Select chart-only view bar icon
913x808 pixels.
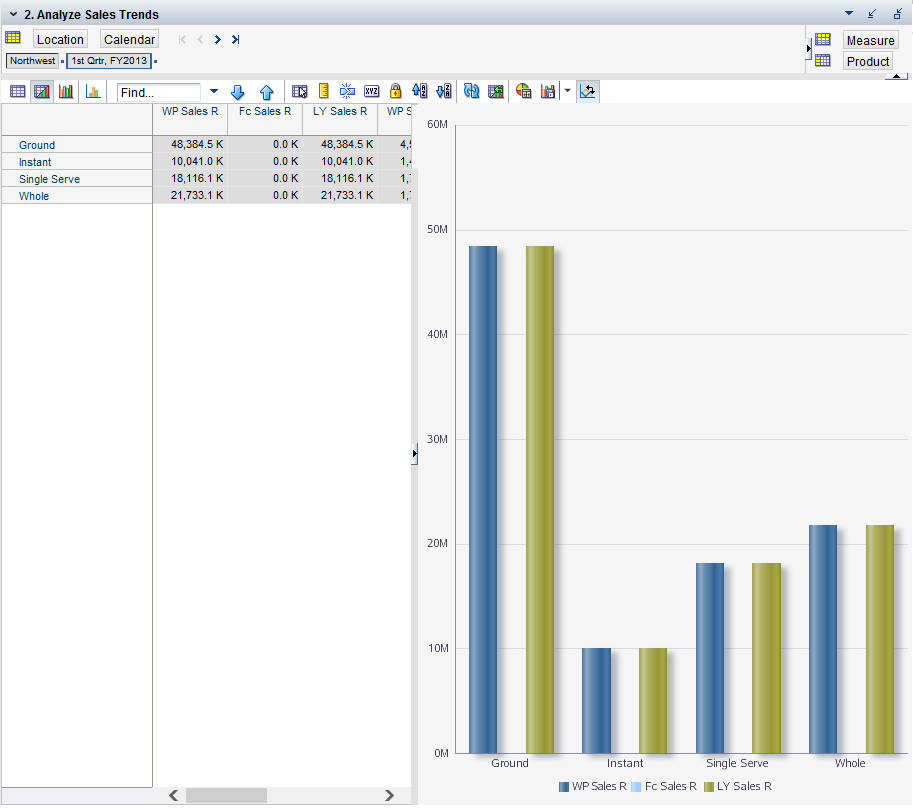click(66, 91)
